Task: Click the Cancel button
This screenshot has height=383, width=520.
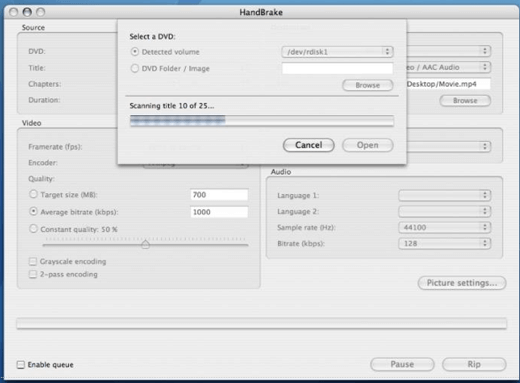Action: (309, 145)
